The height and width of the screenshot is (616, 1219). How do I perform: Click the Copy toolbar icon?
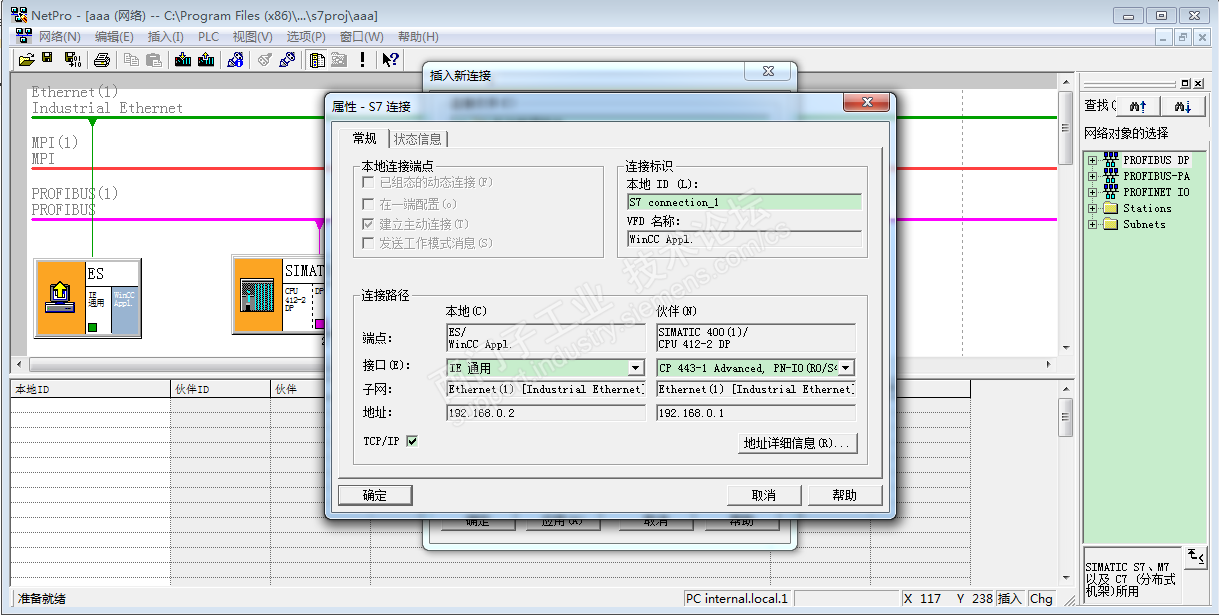click(x=131, y=60)
